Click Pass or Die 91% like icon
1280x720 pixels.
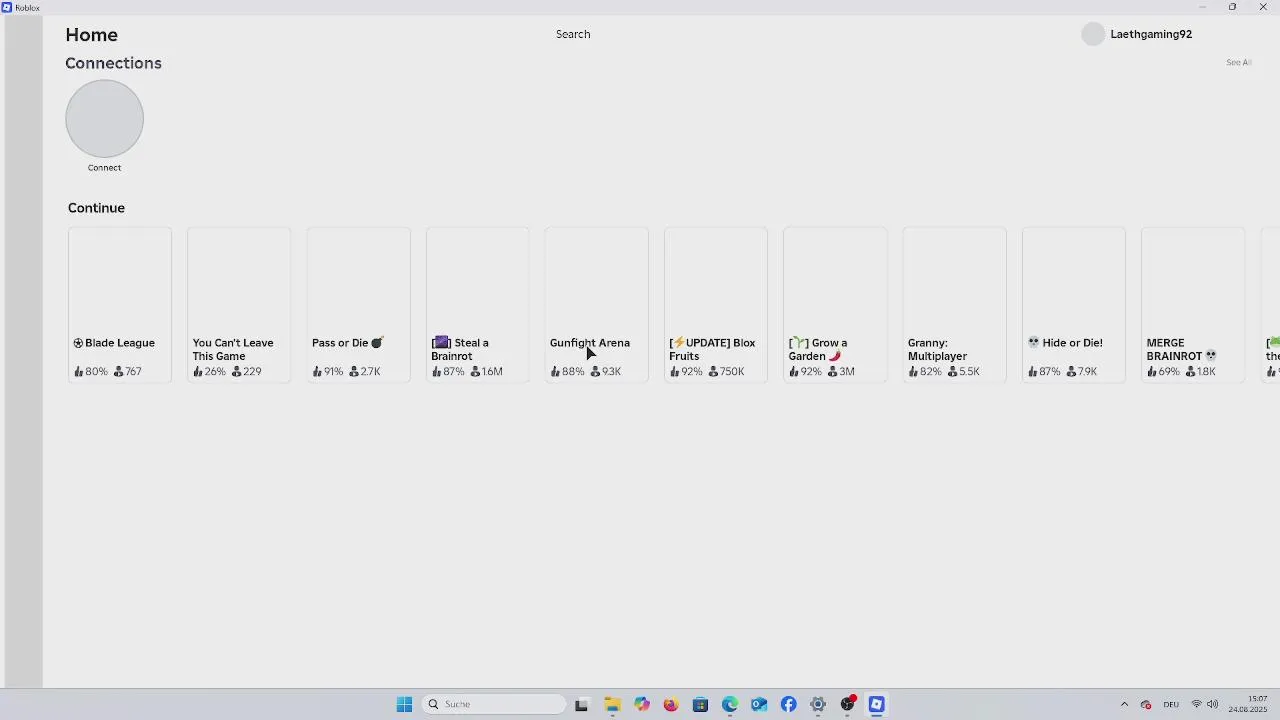click(x=317, y=372)
